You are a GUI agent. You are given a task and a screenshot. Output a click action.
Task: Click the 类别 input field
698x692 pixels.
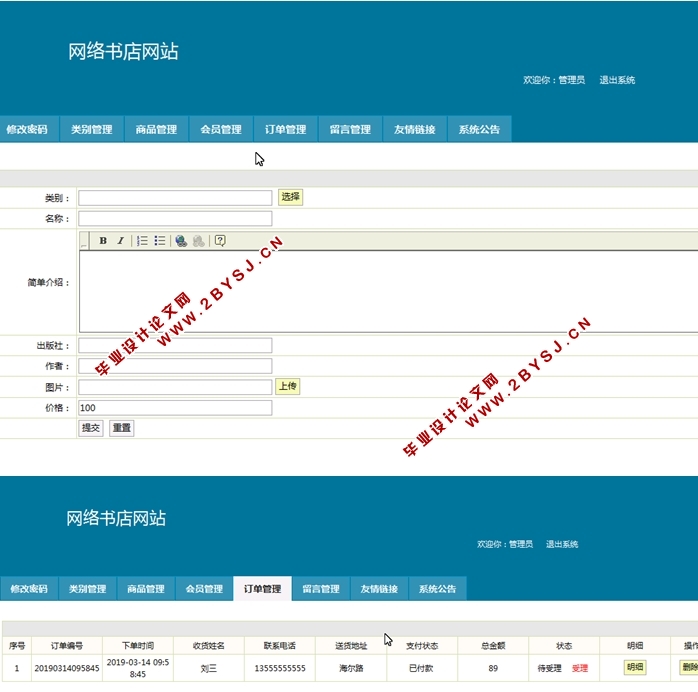pyautogui.click(x=175, y=198)
